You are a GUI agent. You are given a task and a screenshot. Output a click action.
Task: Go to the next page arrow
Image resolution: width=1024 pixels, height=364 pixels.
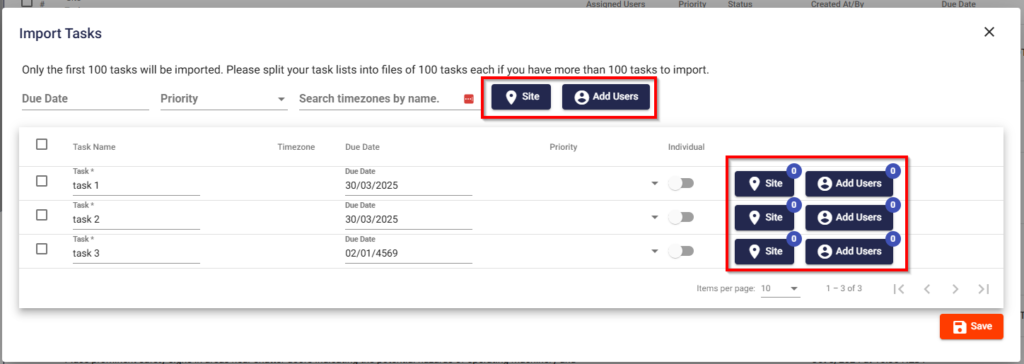[955, 289]
